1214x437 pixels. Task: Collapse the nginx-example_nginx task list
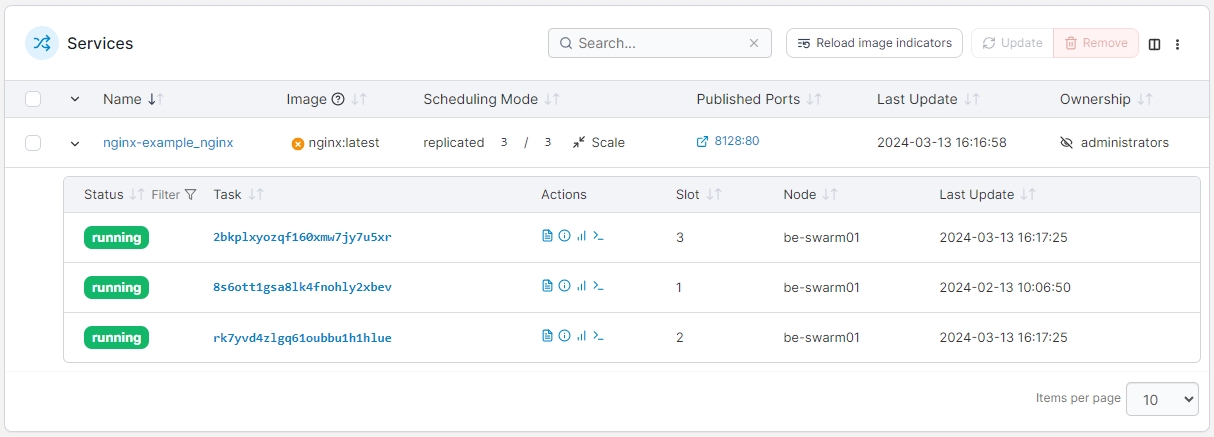(x=75, y=143)
